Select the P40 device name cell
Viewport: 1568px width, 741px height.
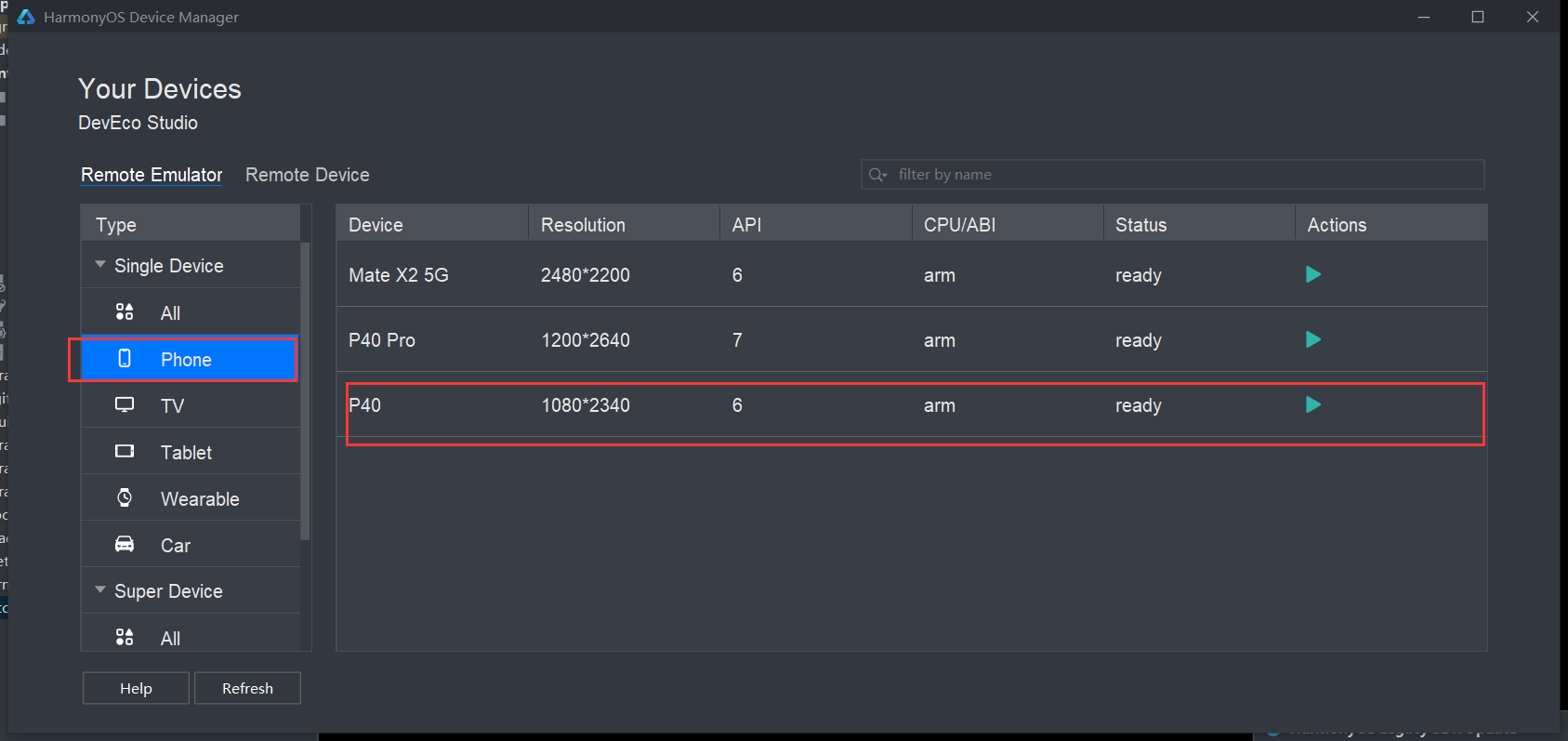click(365, 405)
